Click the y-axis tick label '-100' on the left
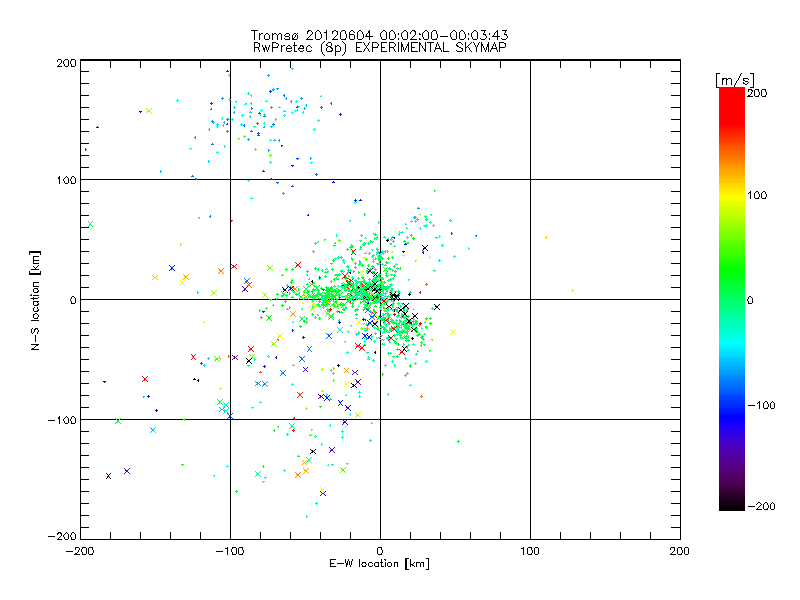The height and width of the screenshot is (600, 800). coord(62,420)
